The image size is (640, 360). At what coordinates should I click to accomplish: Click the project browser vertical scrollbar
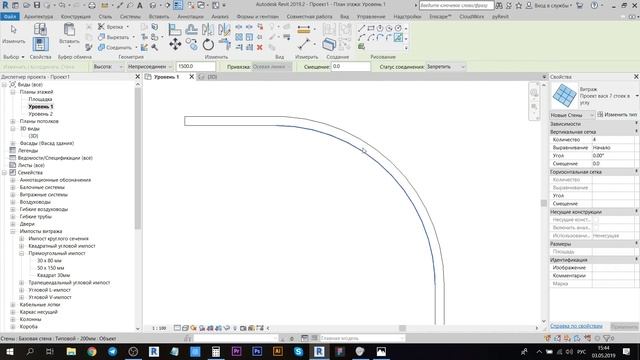click(x=138, y=159)
